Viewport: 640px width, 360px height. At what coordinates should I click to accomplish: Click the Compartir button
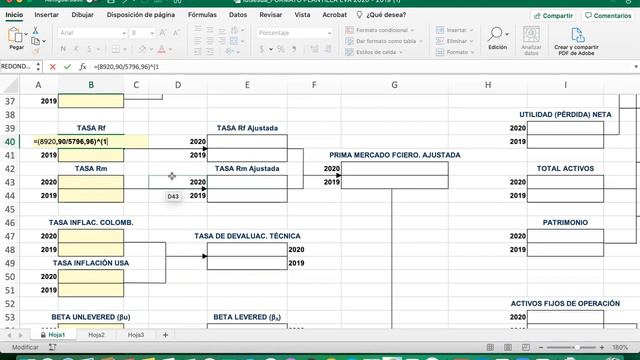553,16
